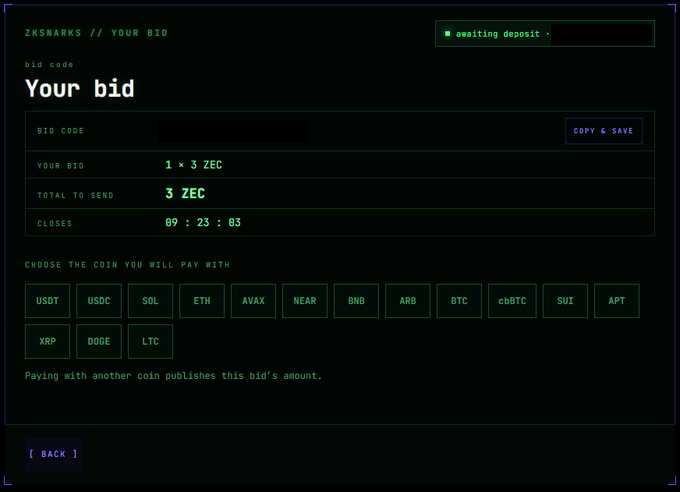This screenshot has height=492, width=680.
Task: Click the green status indicator square
Action: [x=448, y=33]
